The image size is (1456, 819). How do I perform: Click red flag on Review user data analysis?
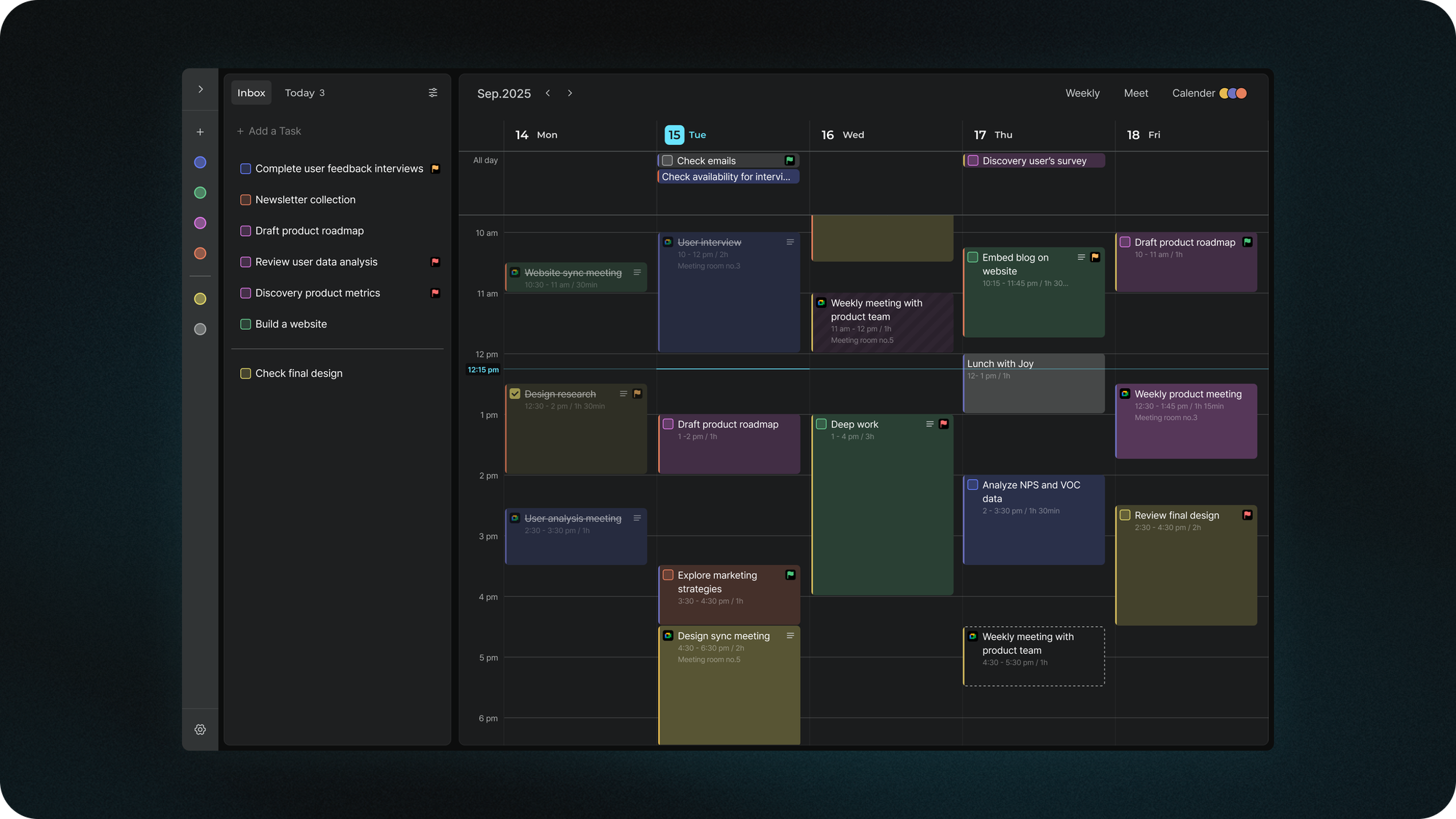(x=435, y=262)
